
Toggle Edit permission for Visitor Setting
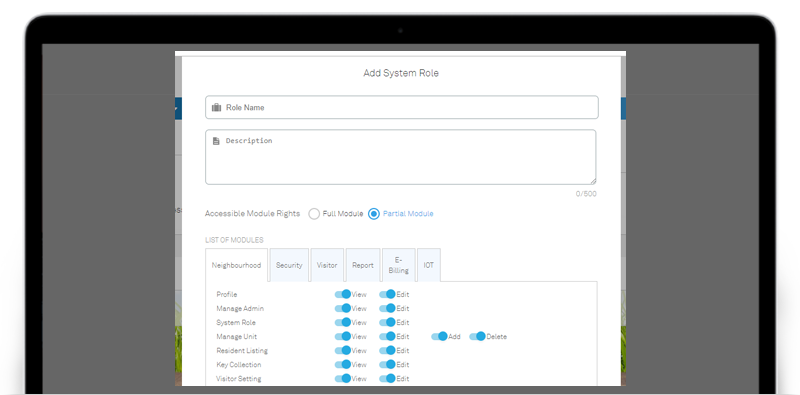[x=387, y=379]
